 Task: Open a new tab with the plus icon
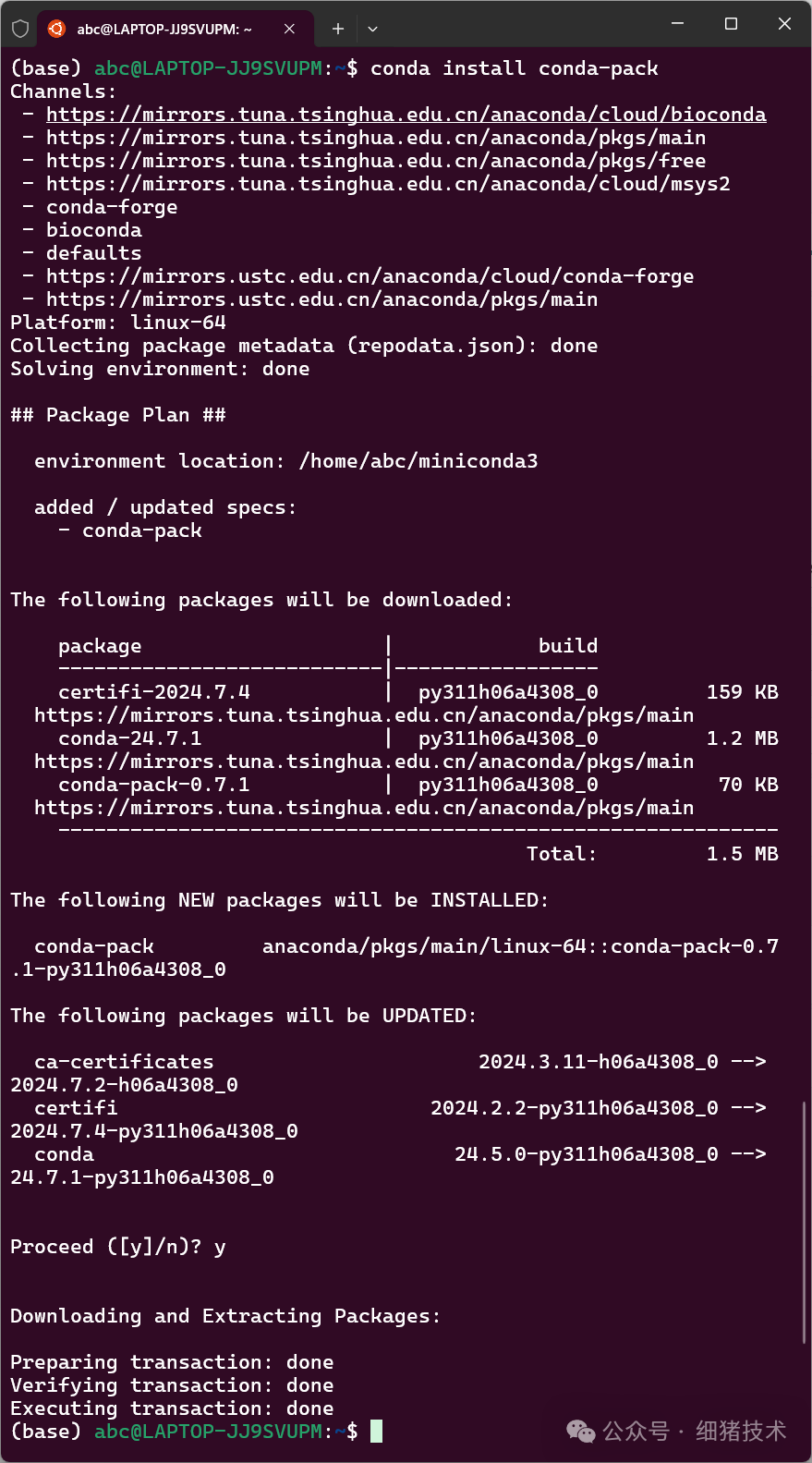338,28
